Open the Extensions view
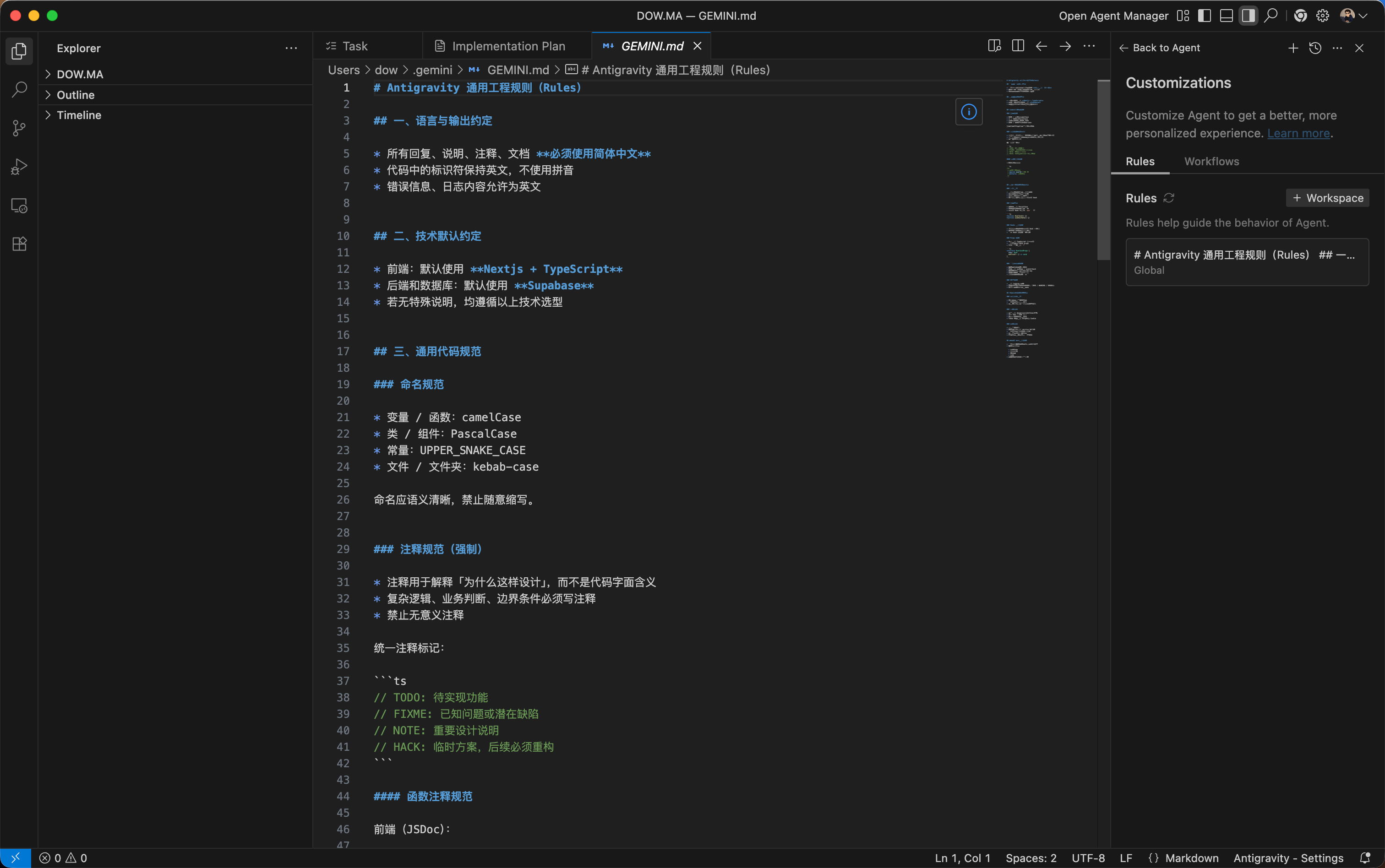Screen dimensions: 1385x868 [19, 244]
